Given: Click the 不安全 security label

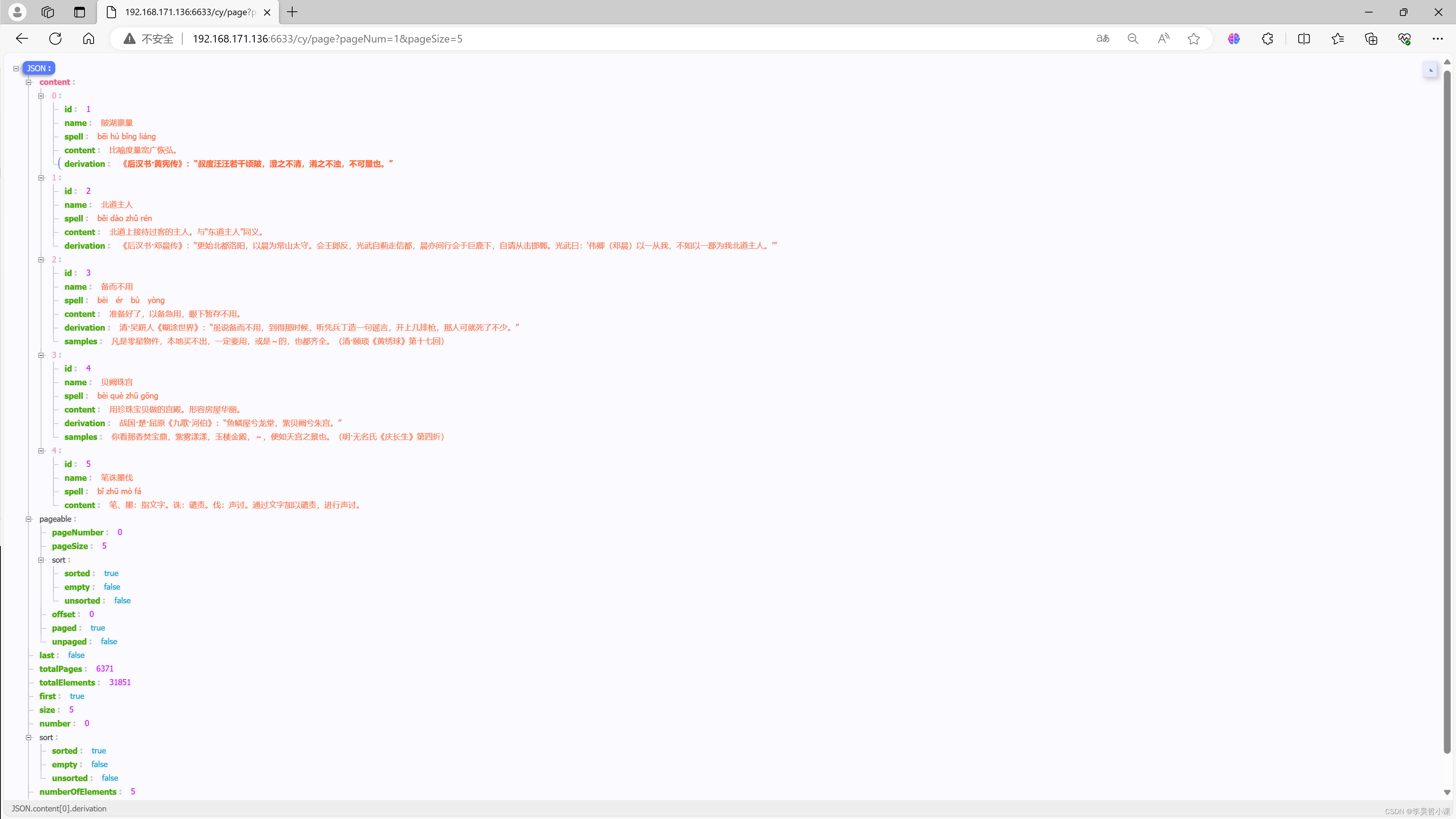Looking at the screenshot, I should [x=157, y=38].
